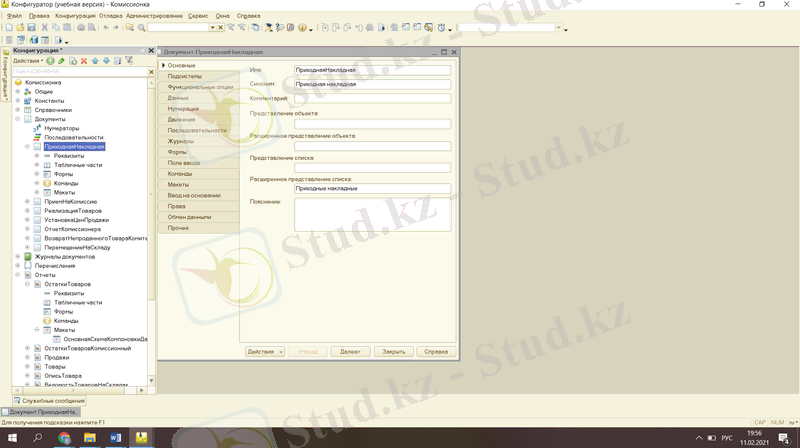Move item down with blue arrow
The image size is (800, 448).
106,61
